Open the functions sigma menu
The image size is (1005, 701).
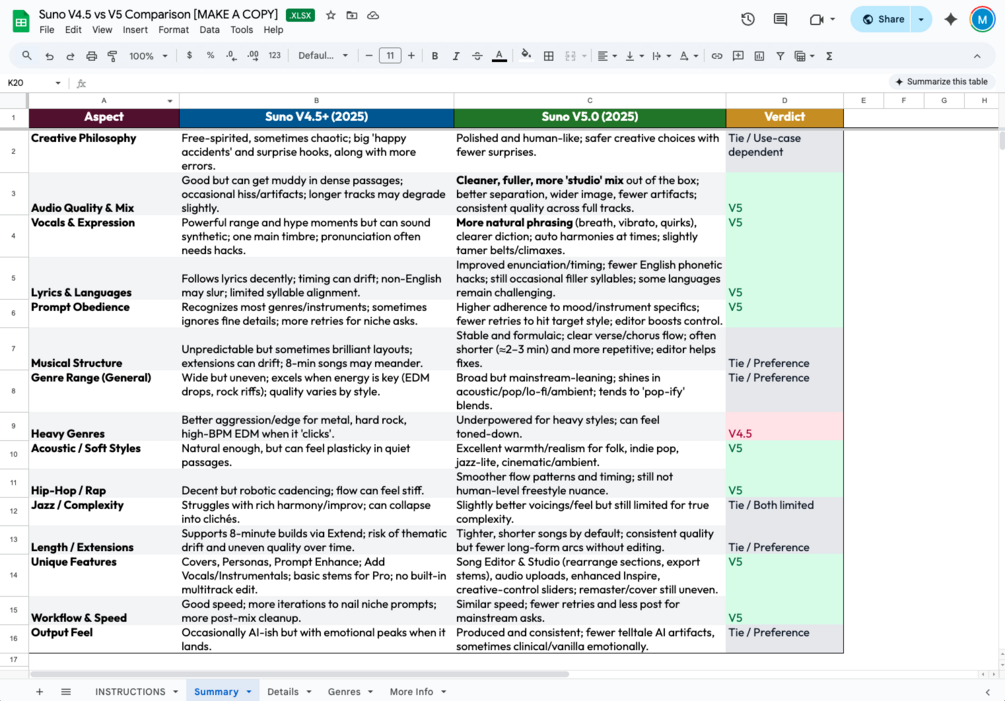tap(829, 56)
